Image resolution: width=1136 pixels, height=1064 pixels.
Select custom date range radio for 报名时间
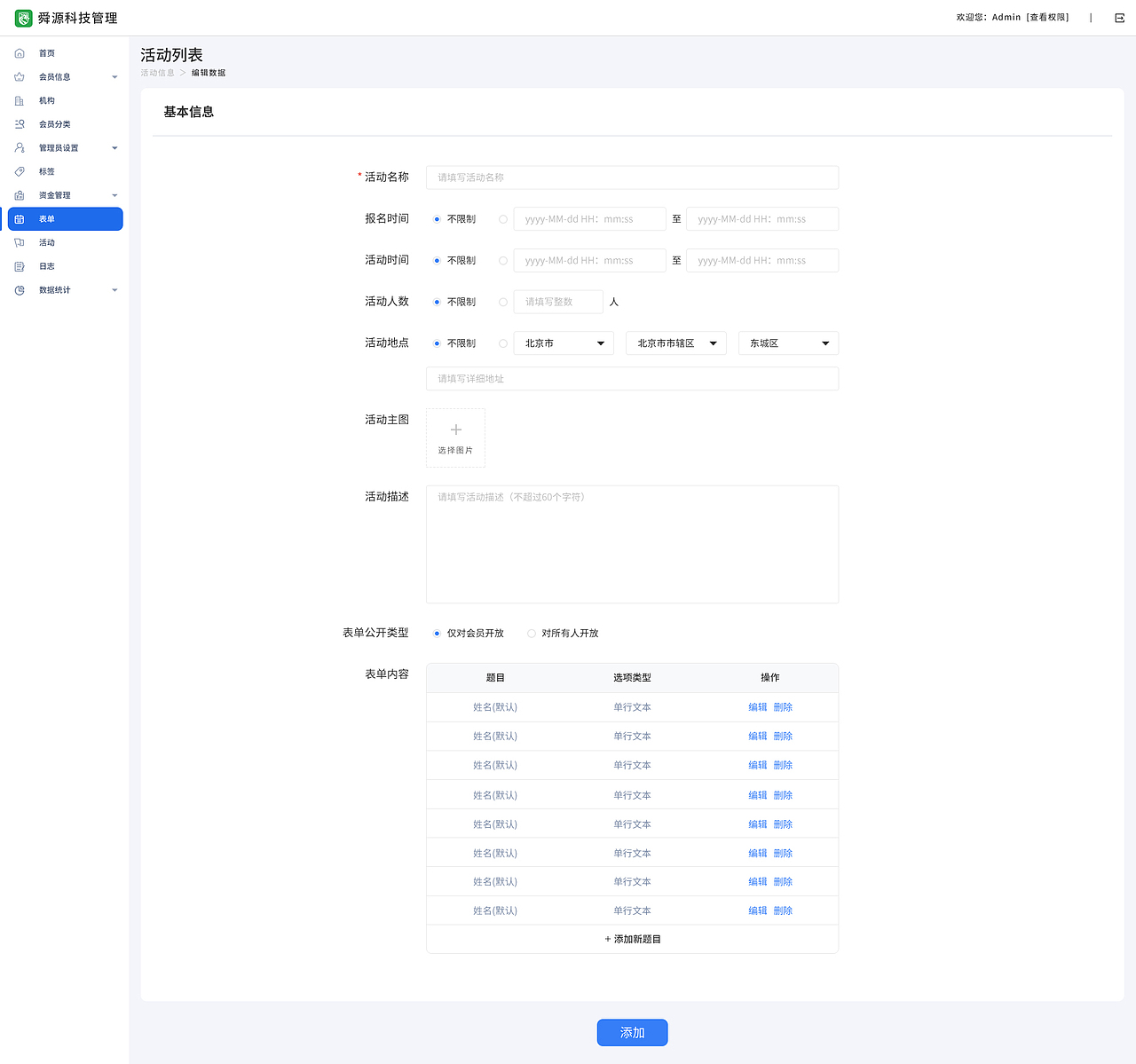click(503, 219)
